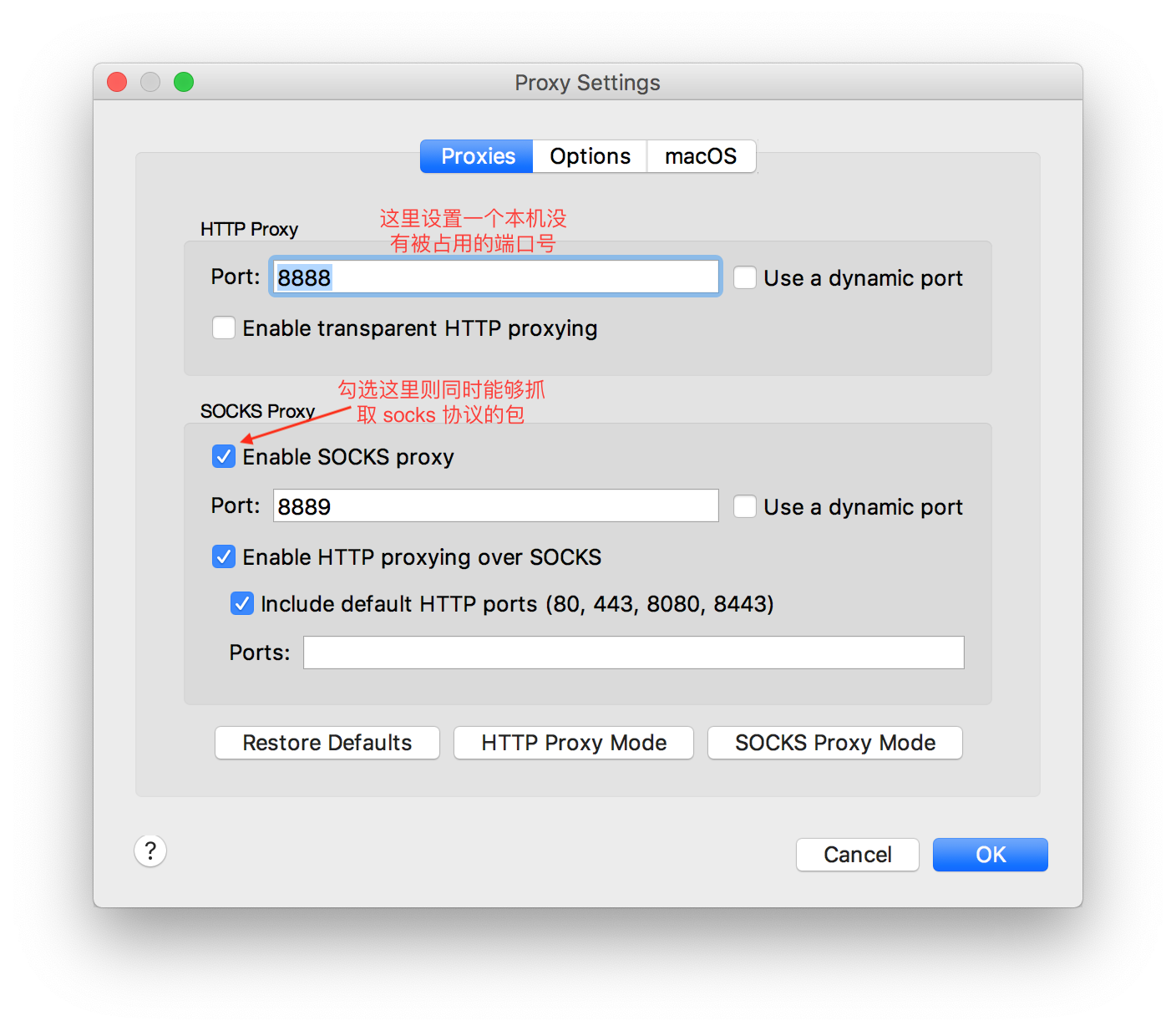Minimize the Proxy Settings window
This screenshot has height=1031, width=1176.
150,82
